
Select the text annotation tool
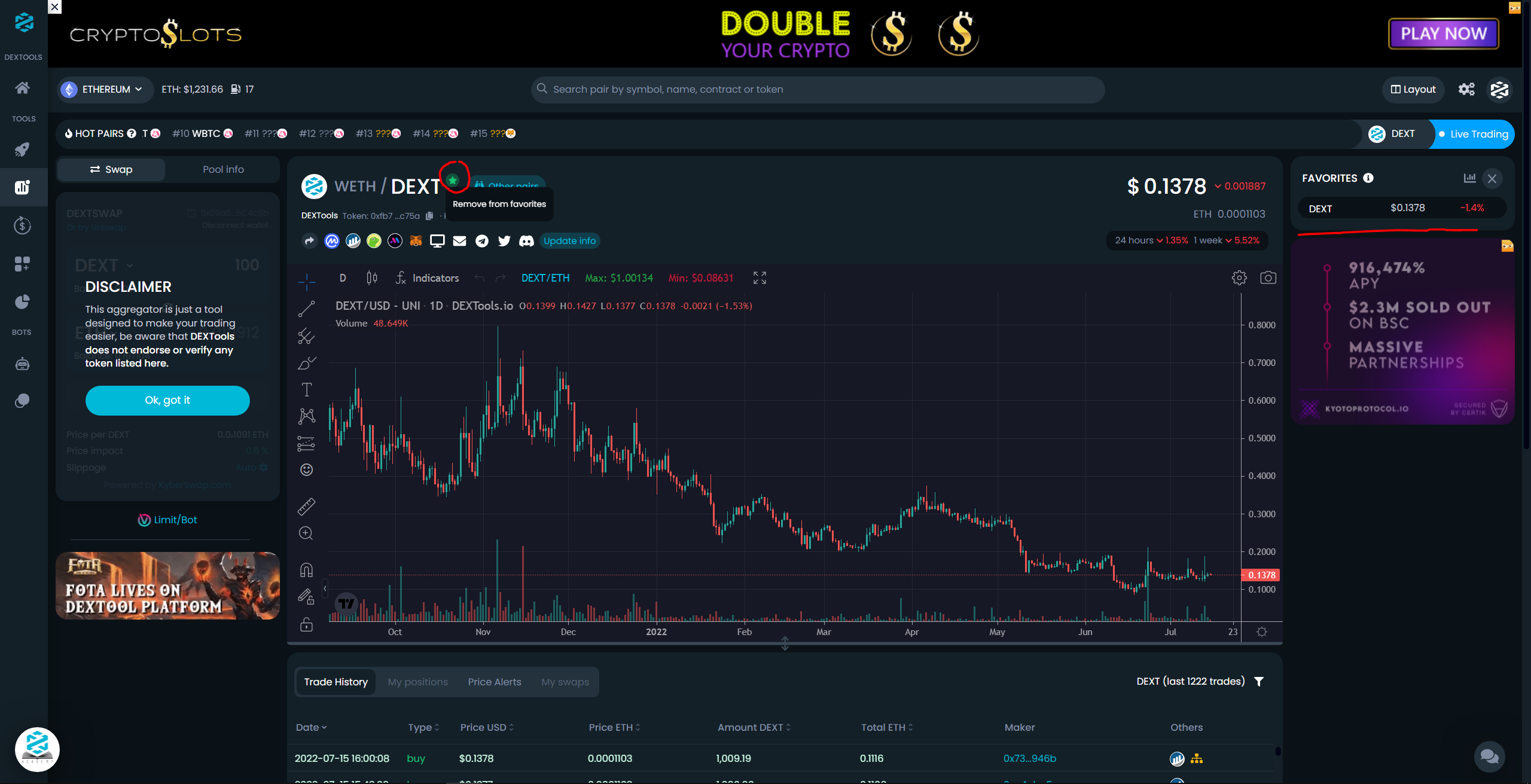[x=307, y=390]
